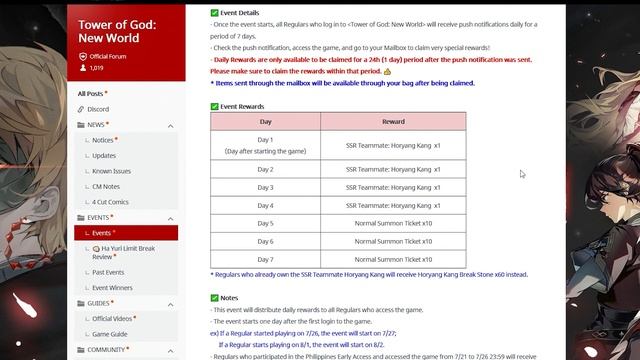Open the NEWS category
640x360 pixels.
click(x=96, y=125)
